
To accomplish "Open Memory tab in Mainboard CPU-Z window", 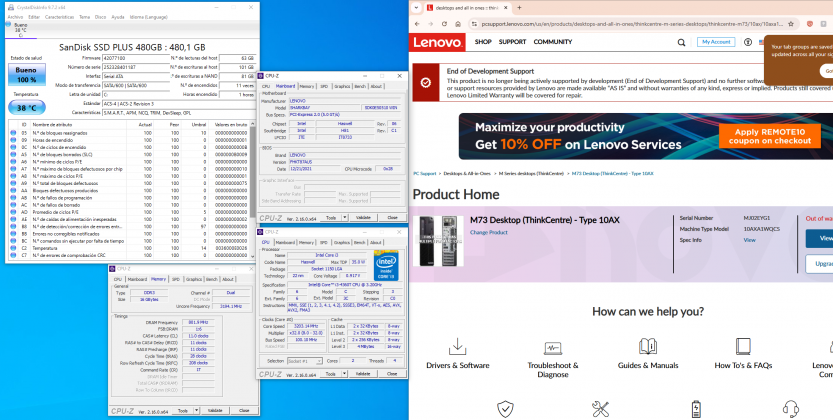I will point(307,86).
